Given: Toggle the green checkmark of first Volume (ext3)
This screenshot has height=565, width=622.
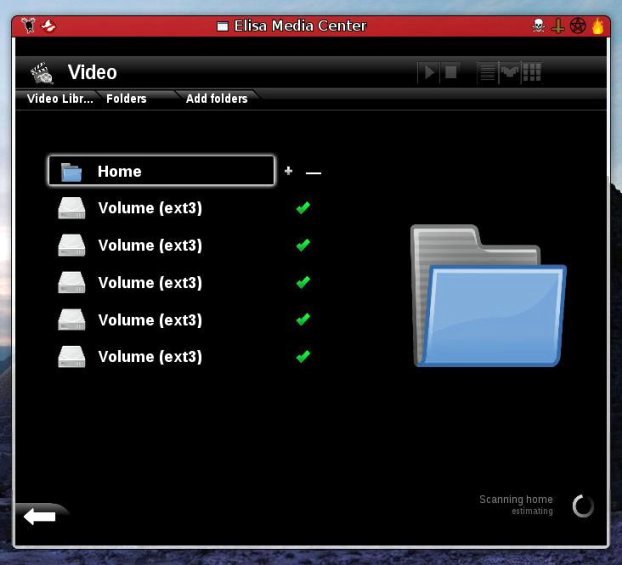Looking at the screenshot, I should [x=303, y=208].
